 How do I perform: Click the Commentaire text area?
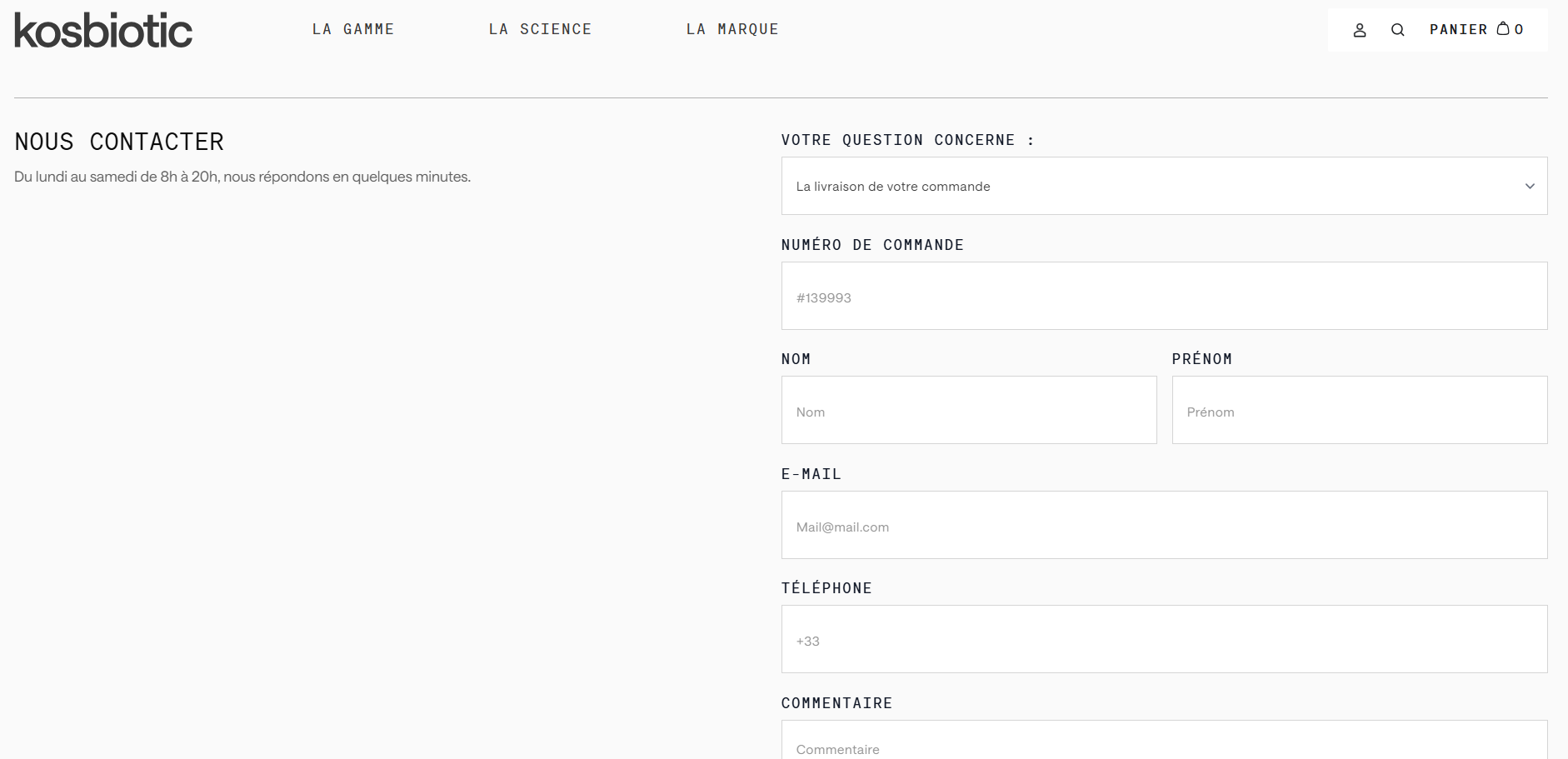pyautogui.click(x=1163, y=744)
